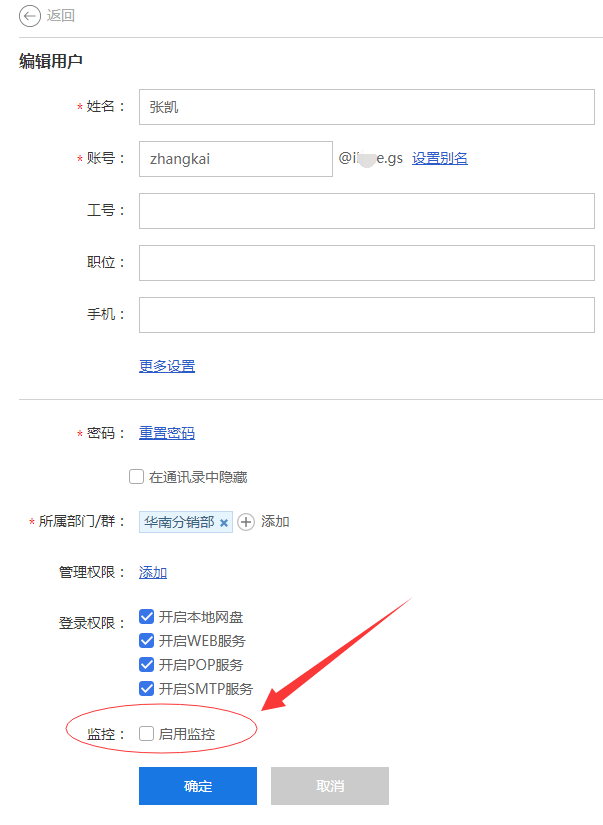Open the 设置别名 link
Image resolution: width=603 pixels, height=825 pixels.
439,158
